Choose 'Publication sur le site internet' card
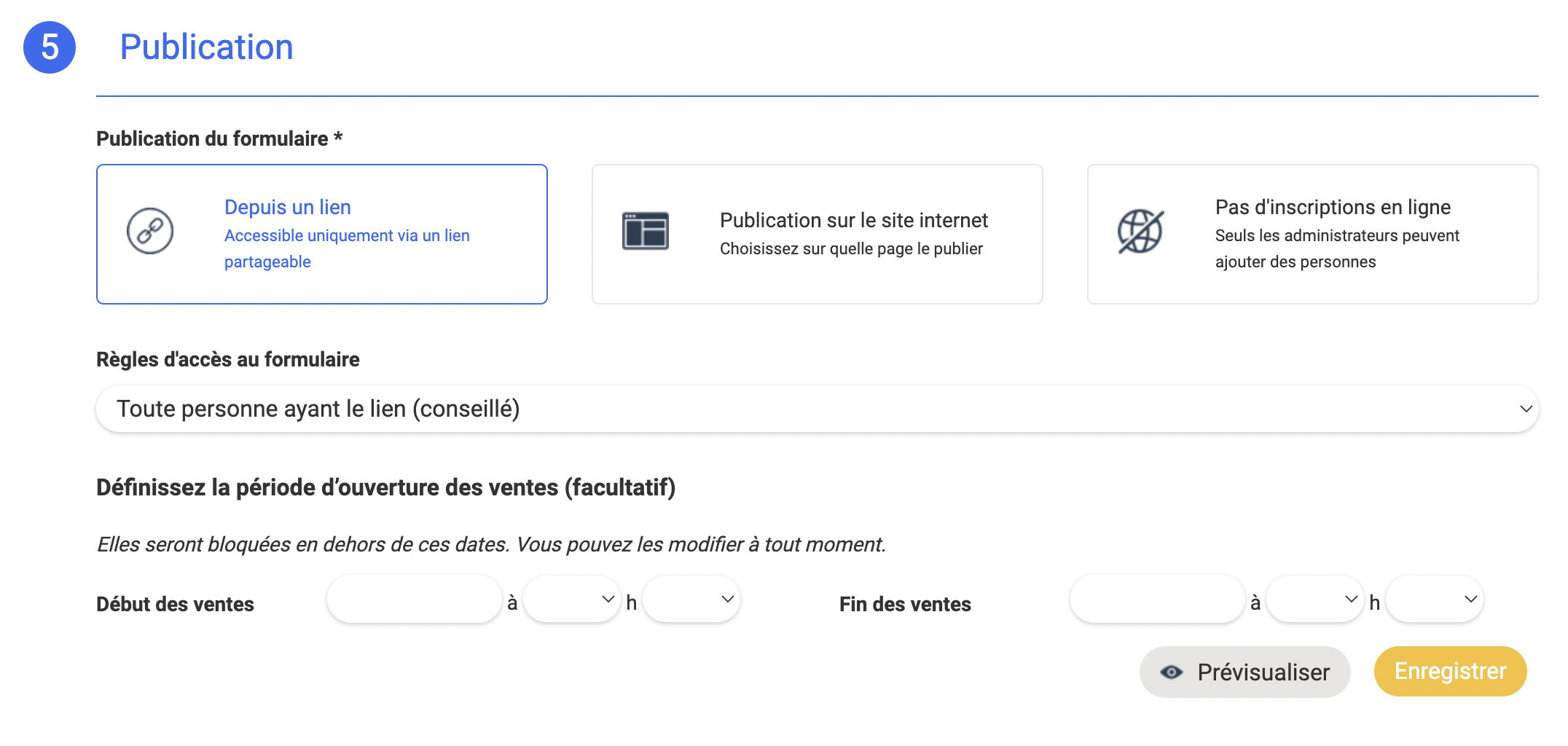The width and height of the screenshot is (1568, 746). 818,234
